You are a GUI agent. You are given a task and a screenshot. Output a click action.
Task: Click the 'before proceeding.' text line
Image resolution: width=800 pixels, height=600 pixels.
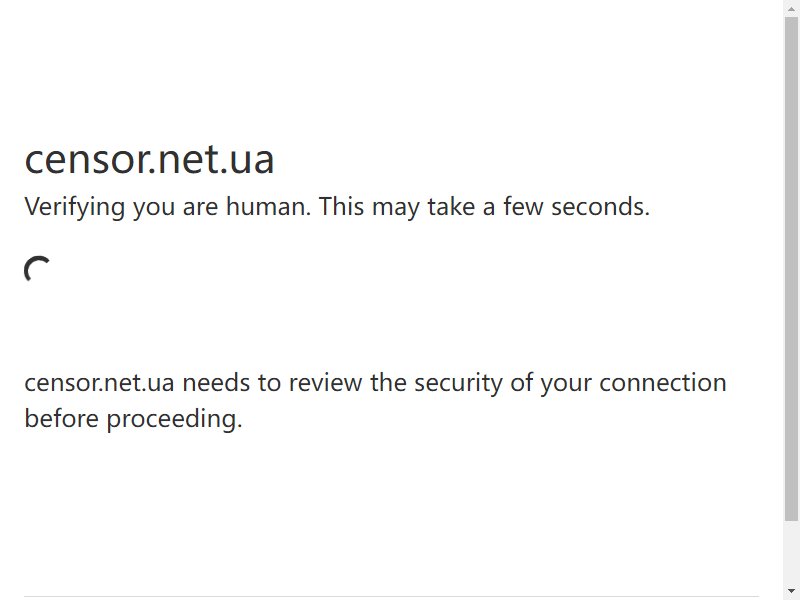[x=133, y=419]
